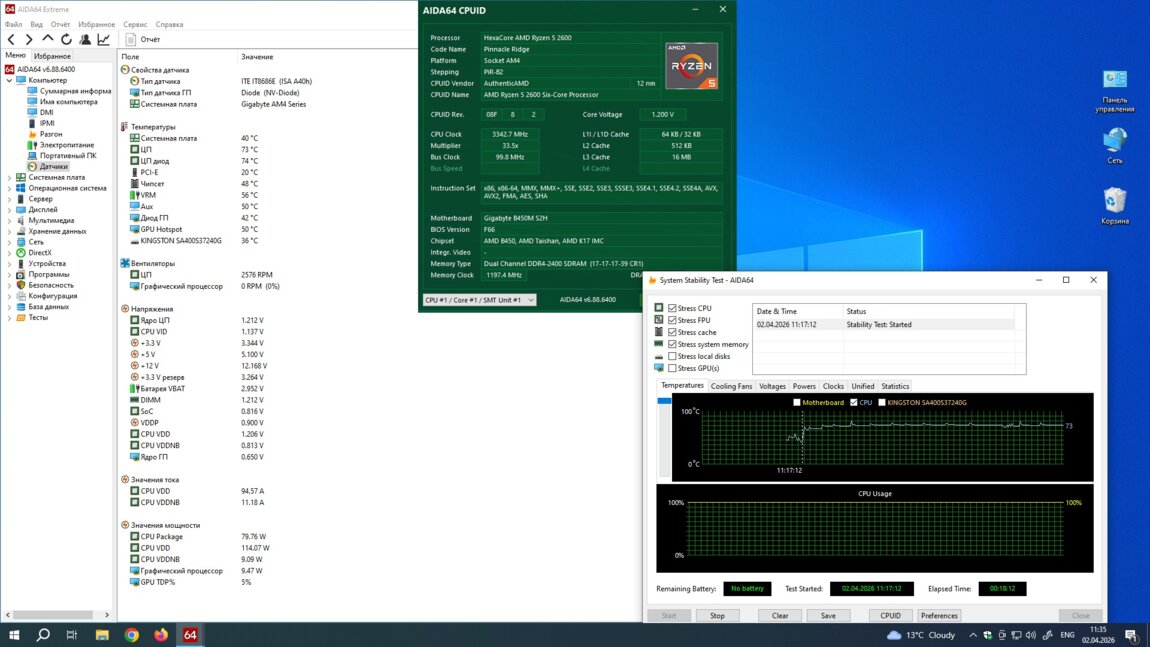
Task: Toggle the Motherboard temperature graph checkbox
Action: click(797, 402)
